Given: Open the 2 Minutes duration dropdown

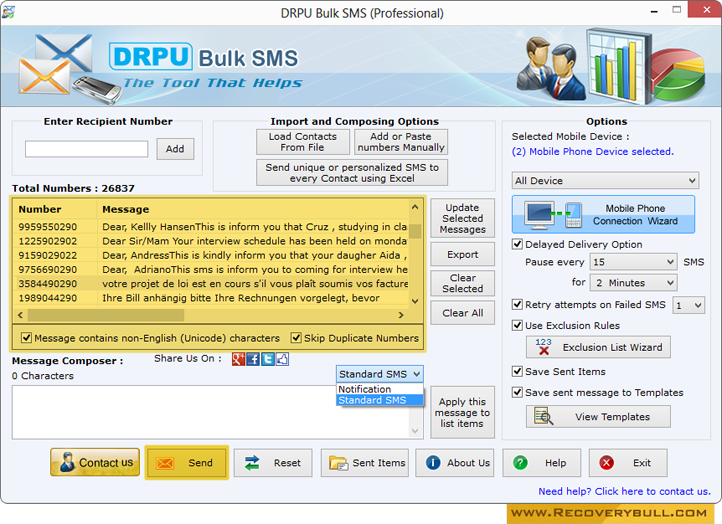Looking at the screenshot, I should click(634, 282).
